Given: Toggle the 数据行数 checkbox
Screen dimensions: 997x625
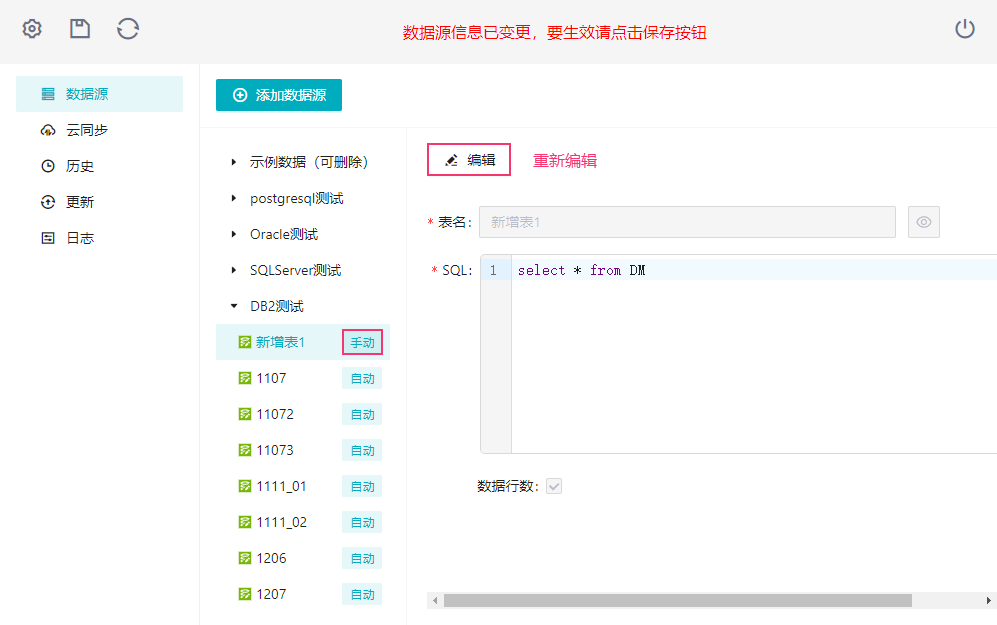Looking at the screenshot, I should click(x=554, y=486).
